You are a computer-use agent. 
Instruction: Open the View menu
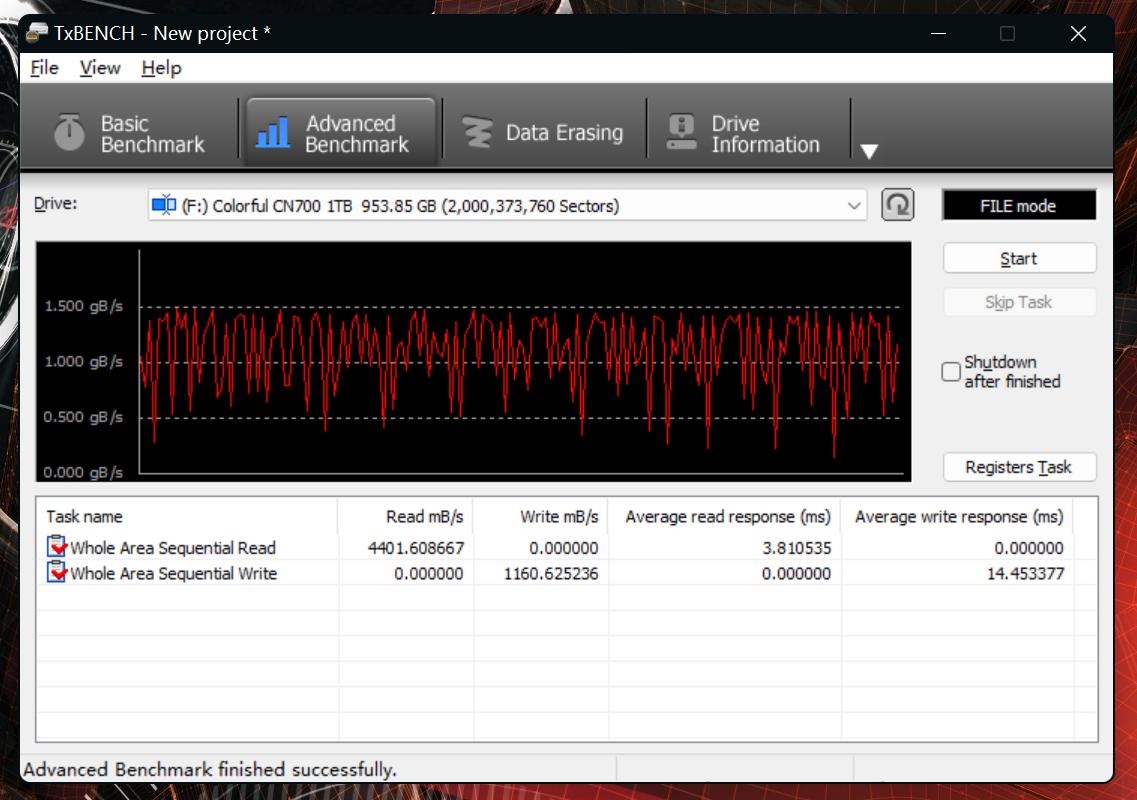coord(100,68)
